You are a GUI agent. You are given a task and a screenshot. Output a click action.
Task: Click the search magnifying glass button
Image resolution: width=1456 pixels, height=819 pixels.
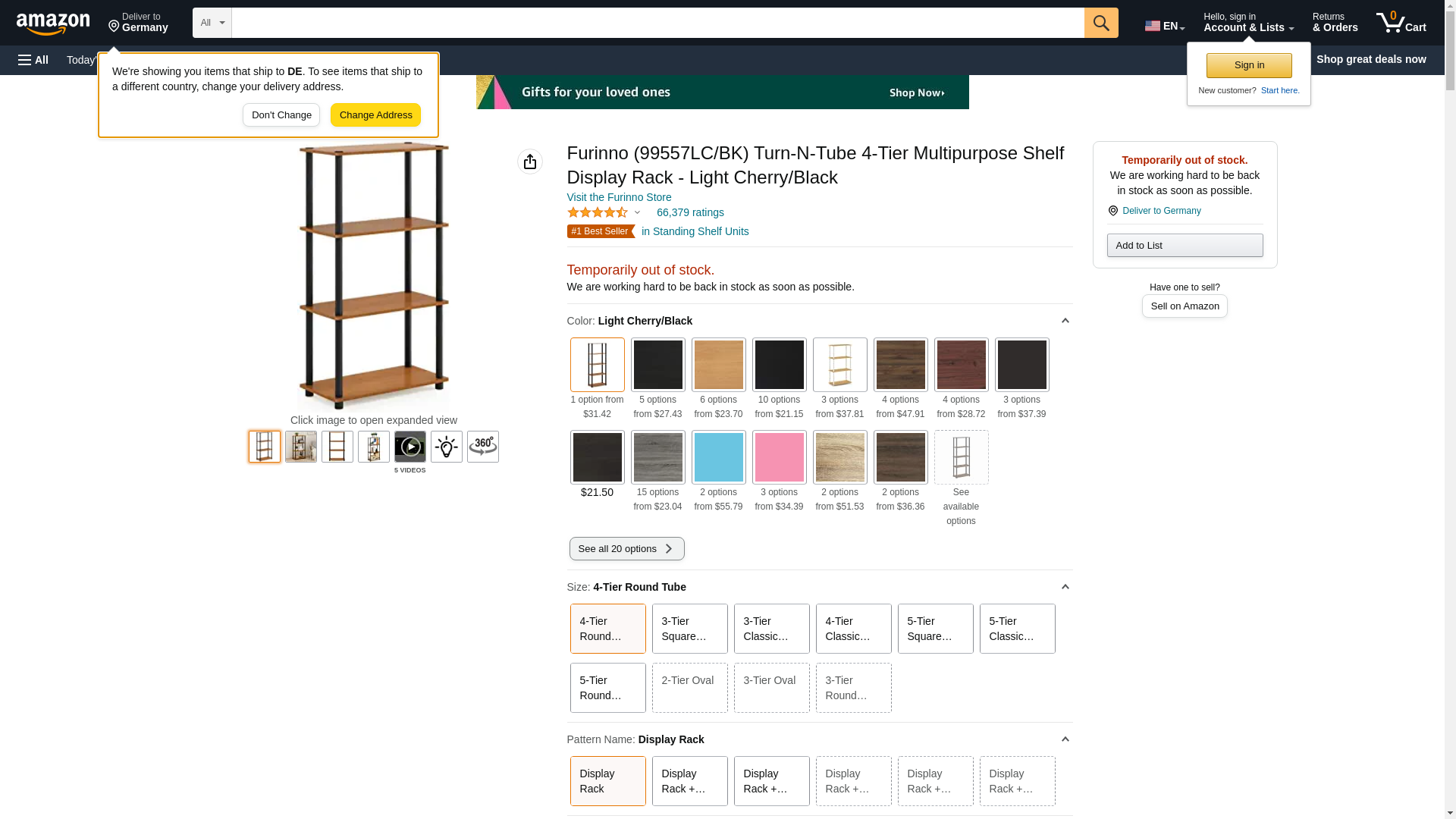[x=1101, y=23]
